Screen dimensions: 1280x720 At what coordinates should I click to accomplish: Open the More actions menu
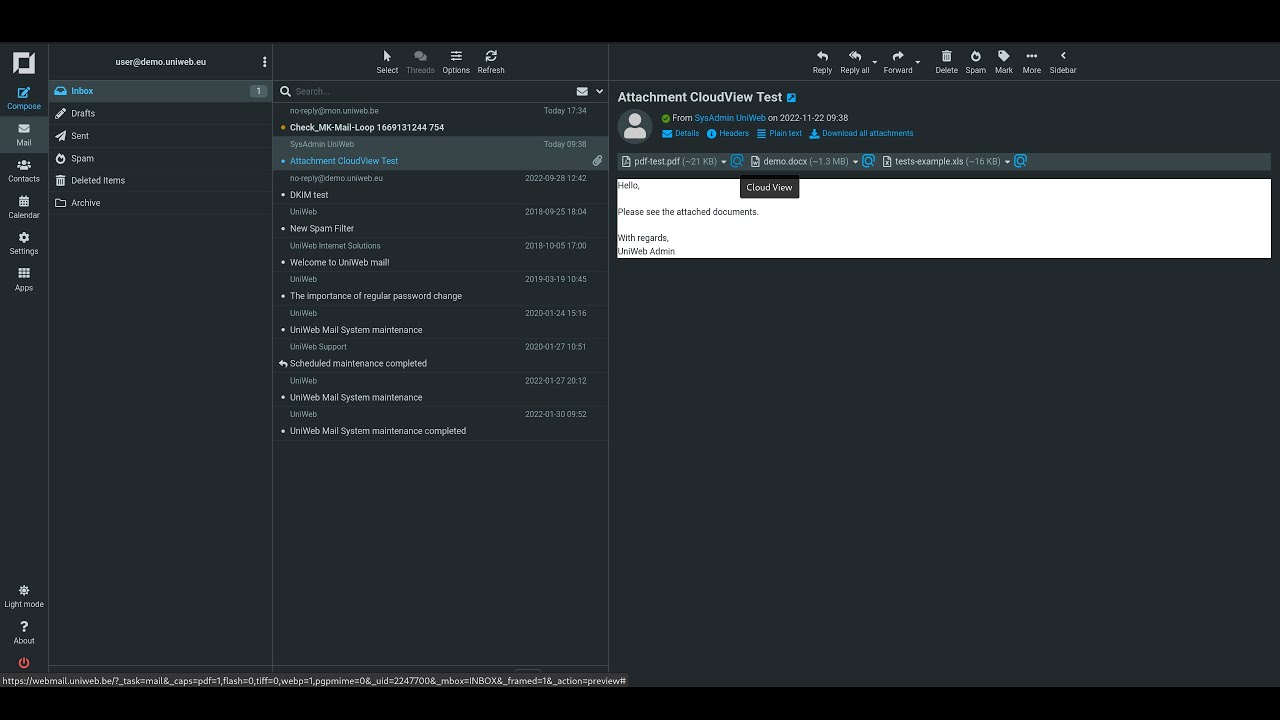1032,62
